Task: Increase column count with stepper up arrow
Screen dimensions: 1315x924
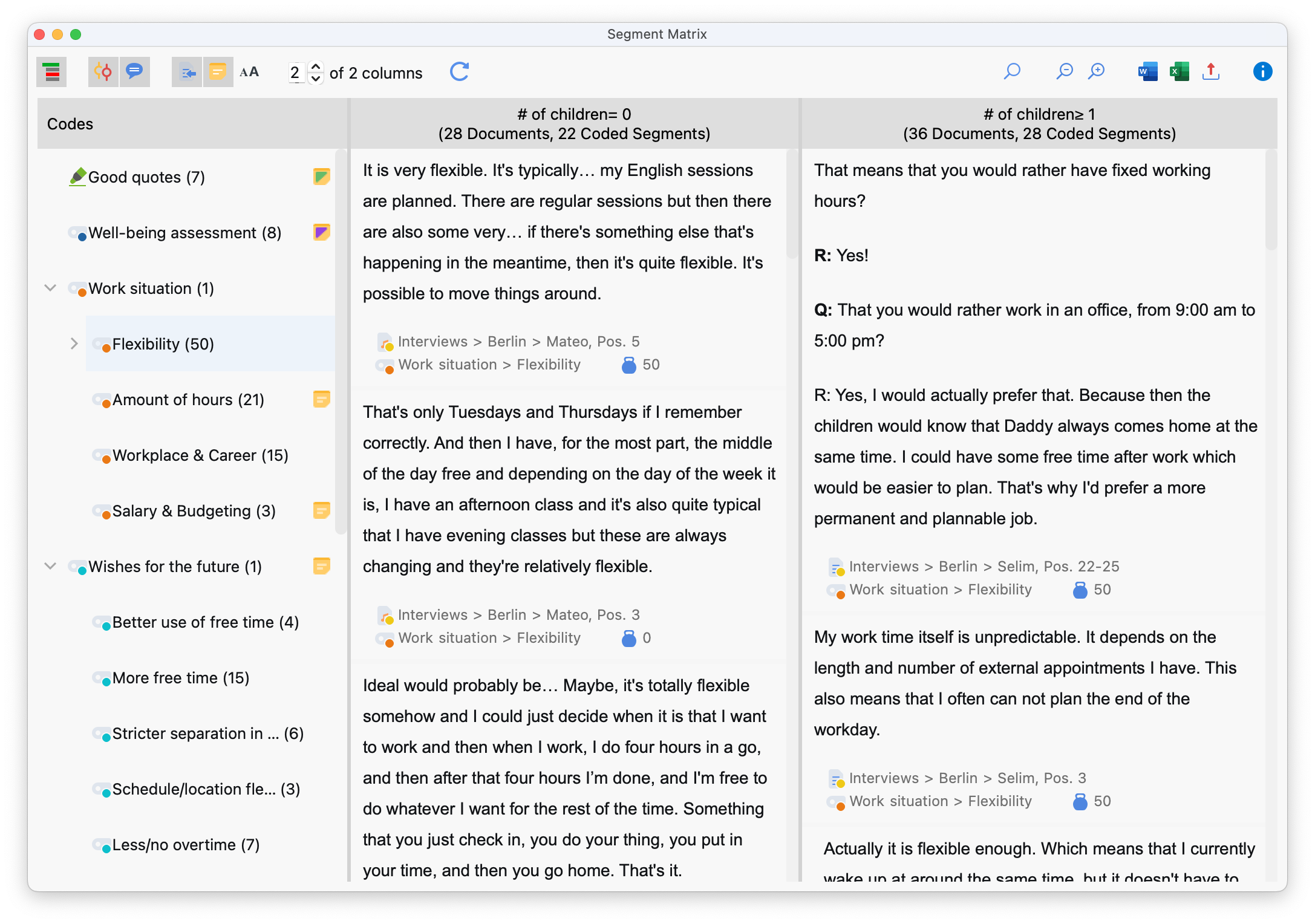Action: click(x=316, y=67)
